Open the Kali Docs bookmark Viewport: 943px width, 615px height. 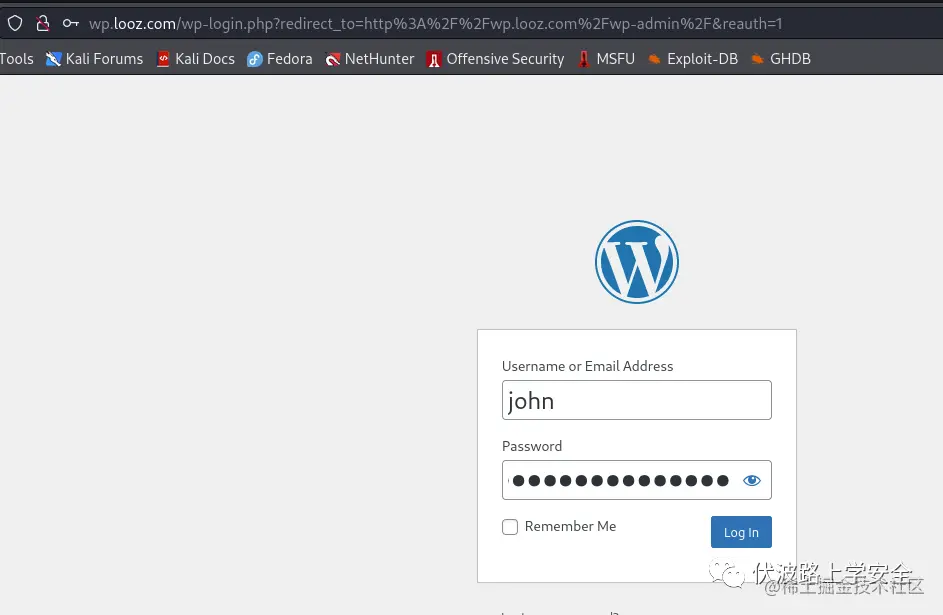(195, 59)
